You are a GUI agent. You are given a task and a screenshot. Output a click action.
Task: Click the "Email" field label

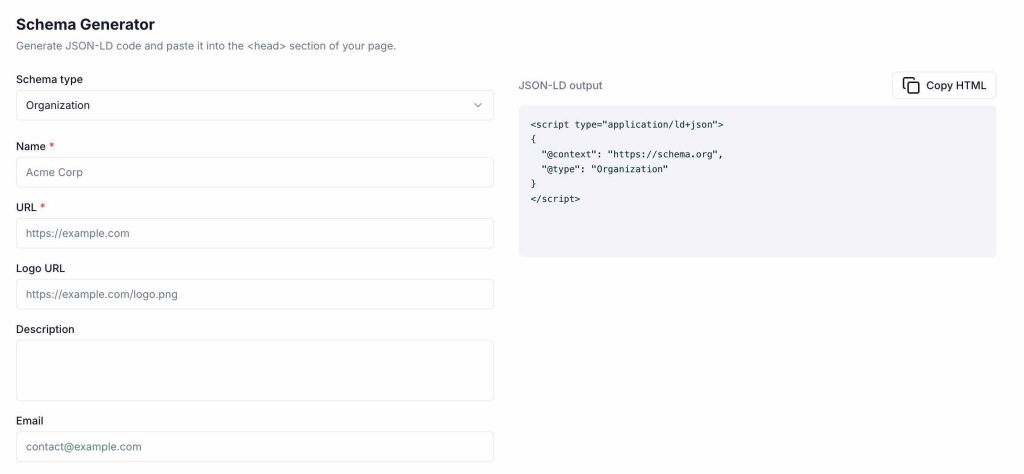pyautogui.click(x=30, y=421)
